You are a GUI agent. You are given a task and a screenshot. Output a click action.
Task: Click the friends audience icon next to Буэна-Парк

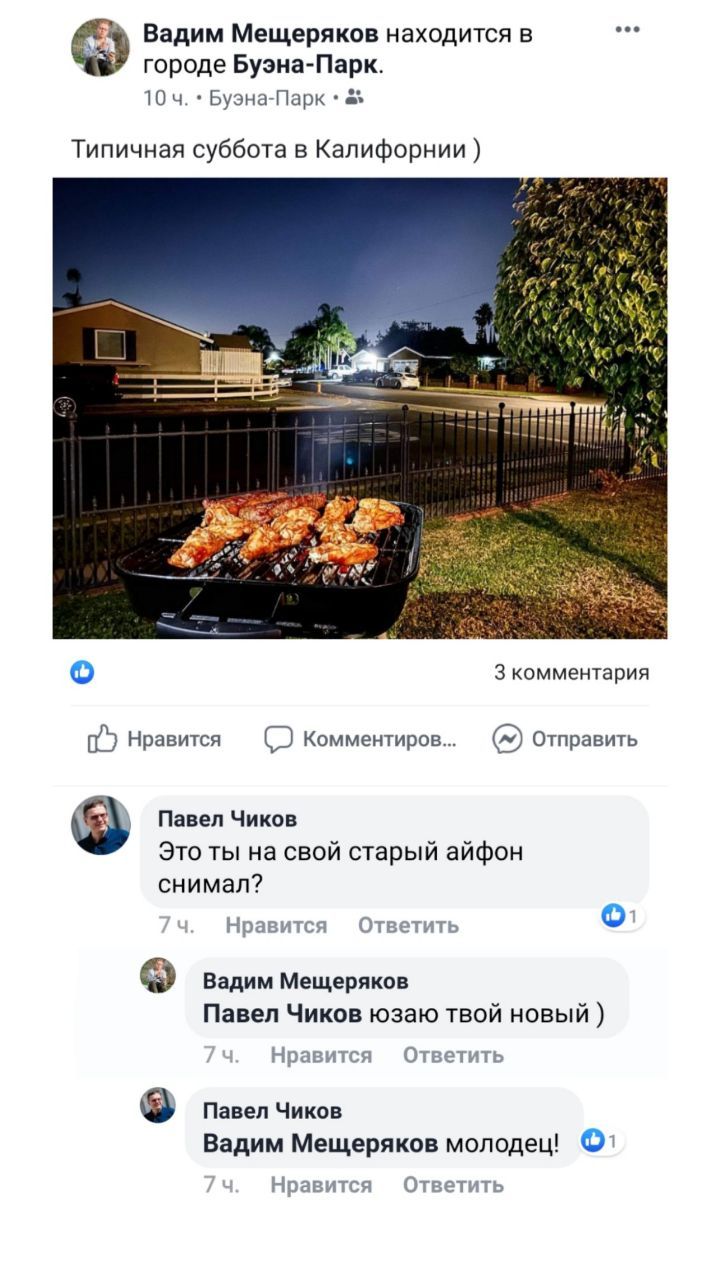[355, 97]
